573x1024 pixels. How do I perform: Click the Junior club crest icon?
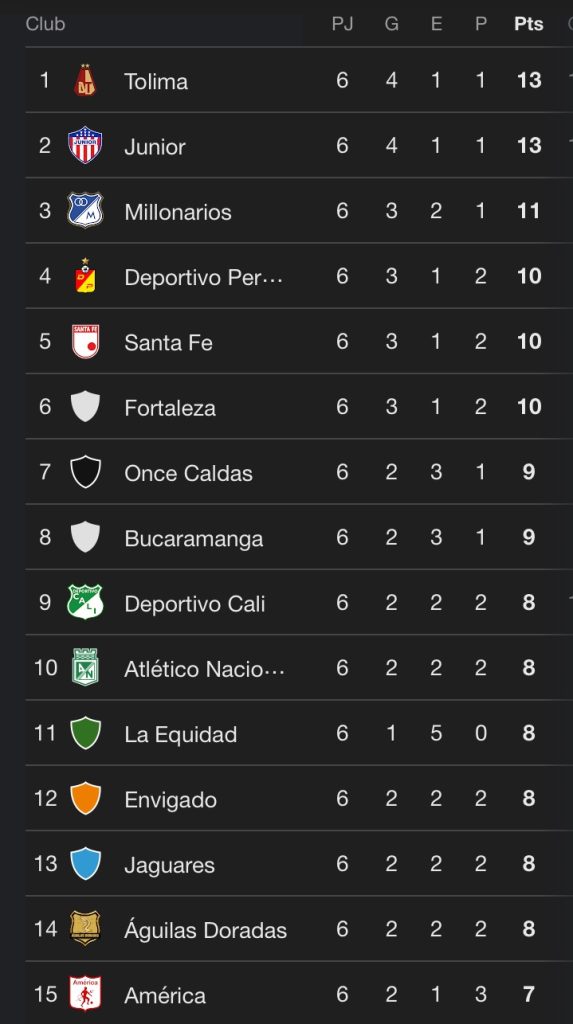(85, 145)
